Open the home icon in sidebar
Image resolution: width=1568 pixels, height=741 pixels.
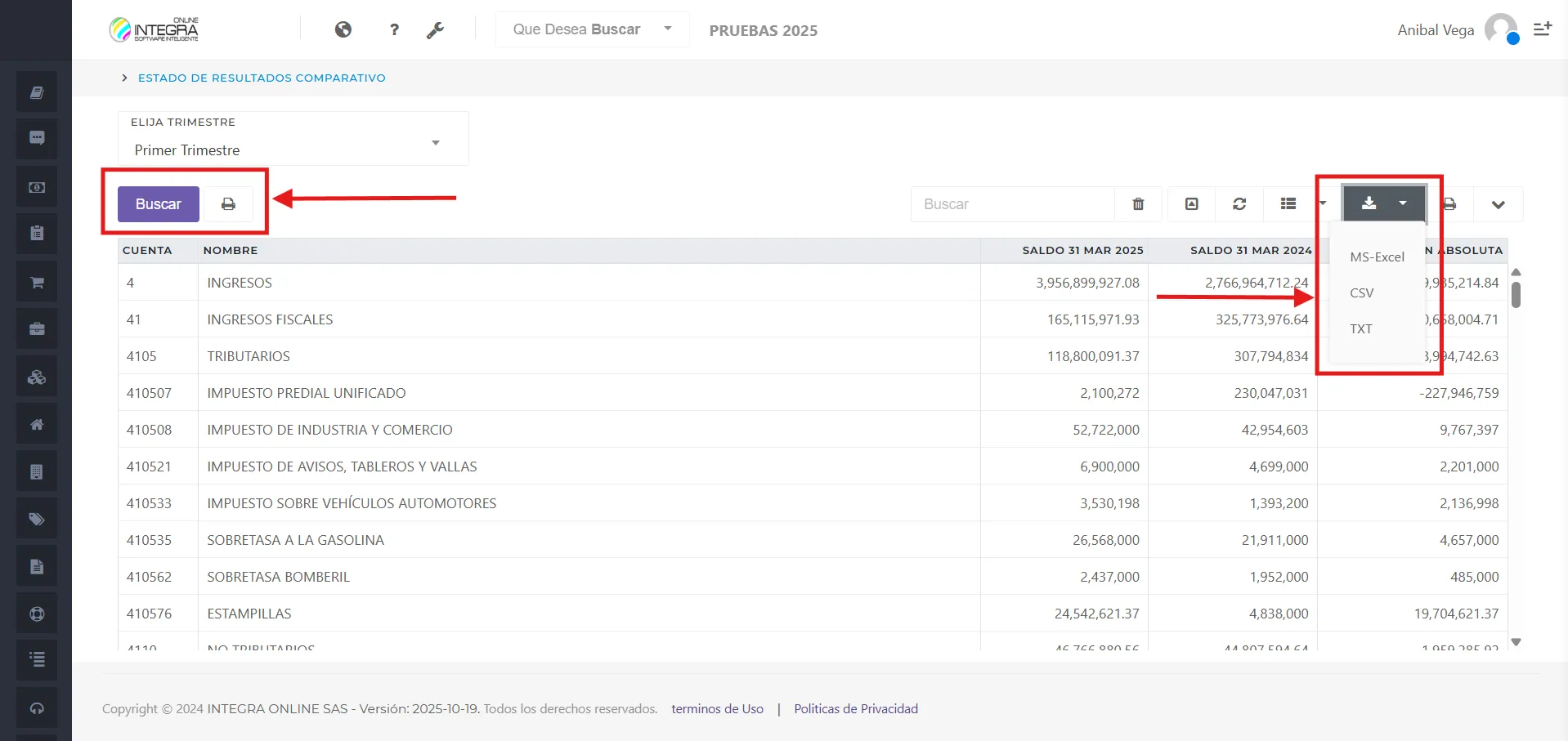37,425
